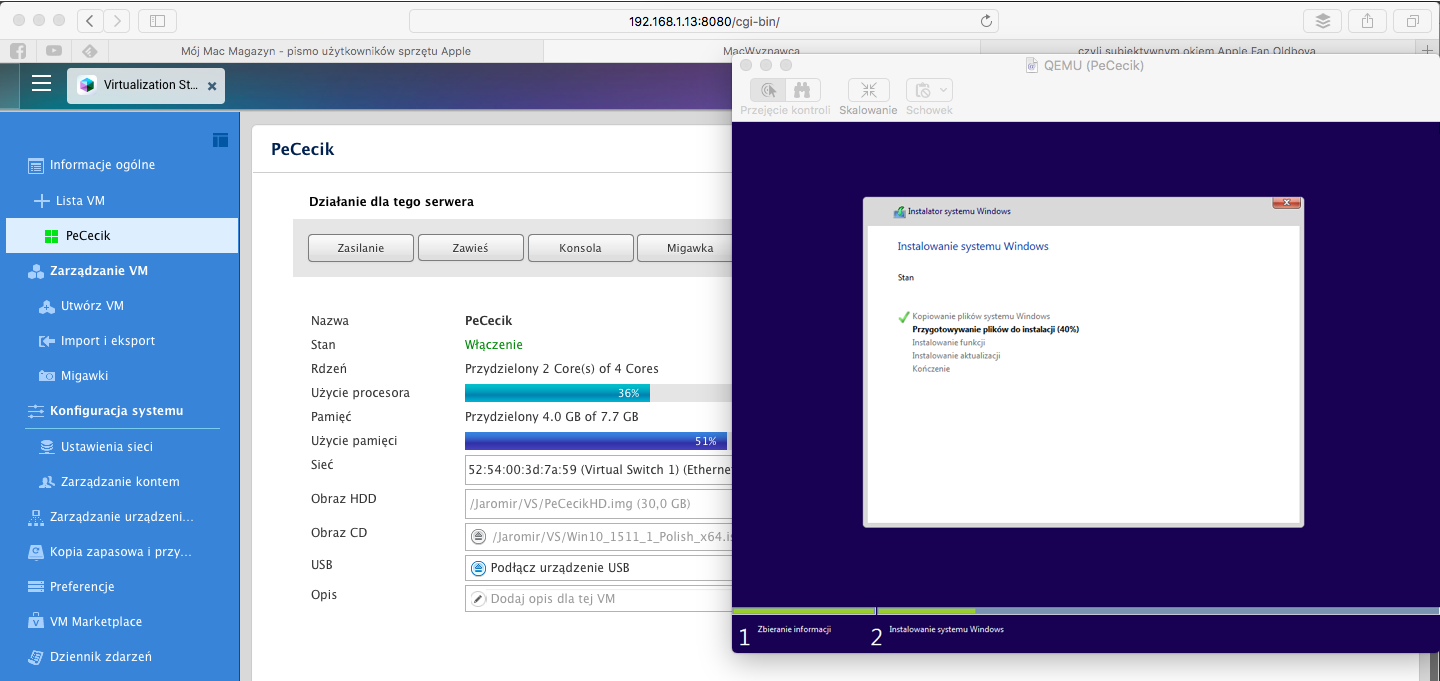Open Utwórz VM in the sidebar
This screenshot has height=681, width=1440.
pyautogui.click(x=92, y=306)
